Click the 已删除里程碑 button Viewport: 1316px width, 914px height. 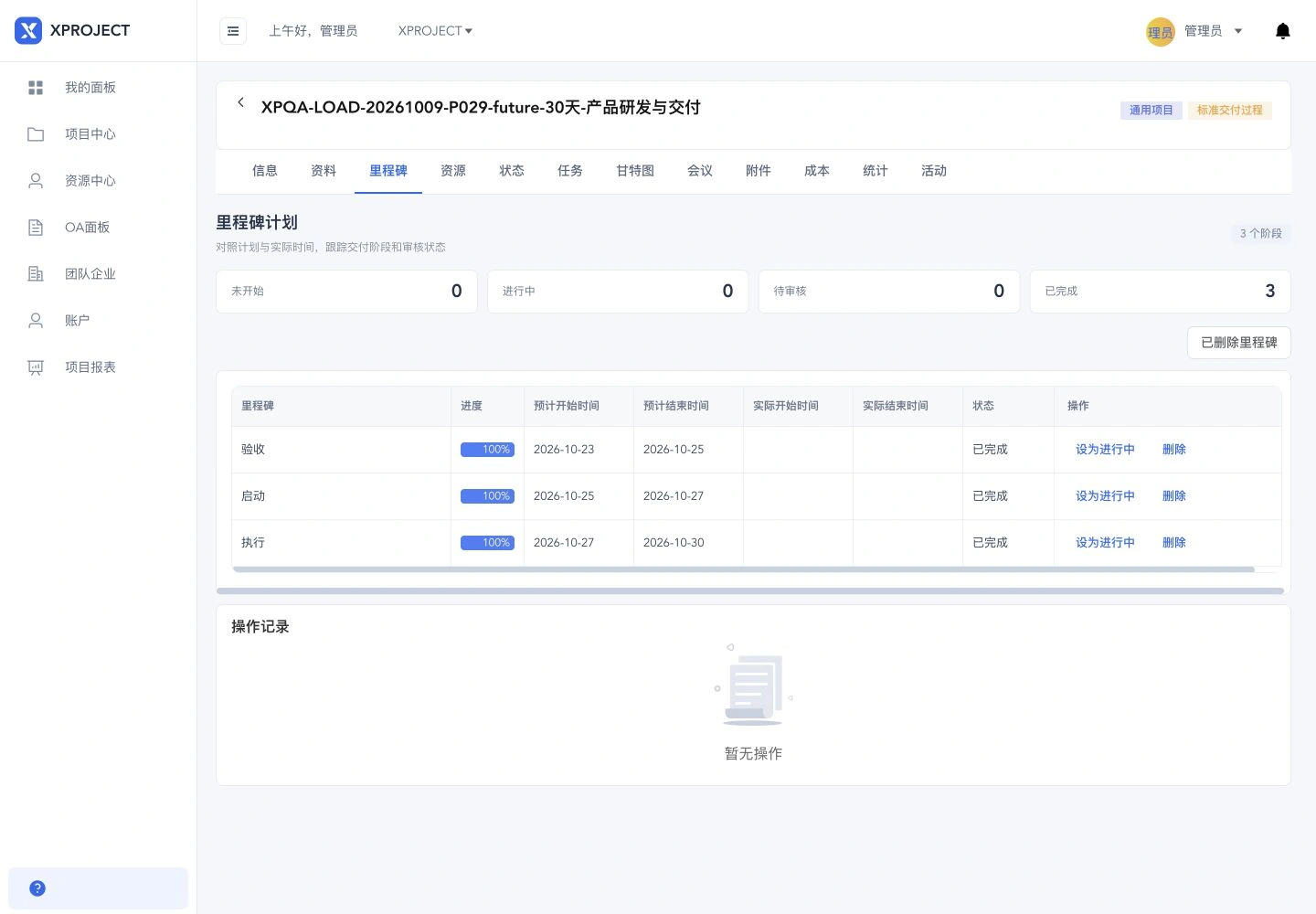tap(1239, 343)
